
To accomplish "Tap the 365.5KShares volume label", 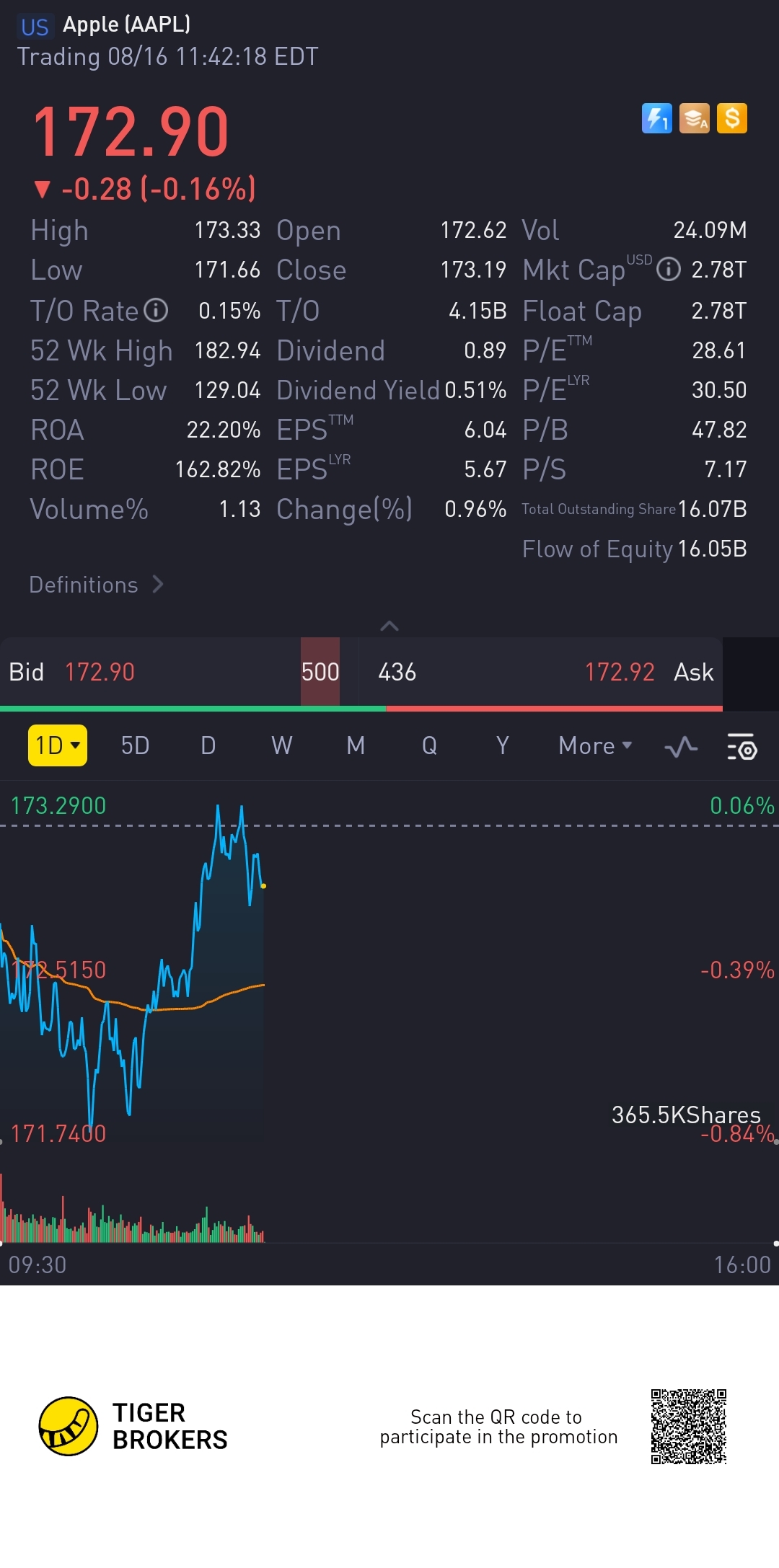I will [x=686, y=1115].
